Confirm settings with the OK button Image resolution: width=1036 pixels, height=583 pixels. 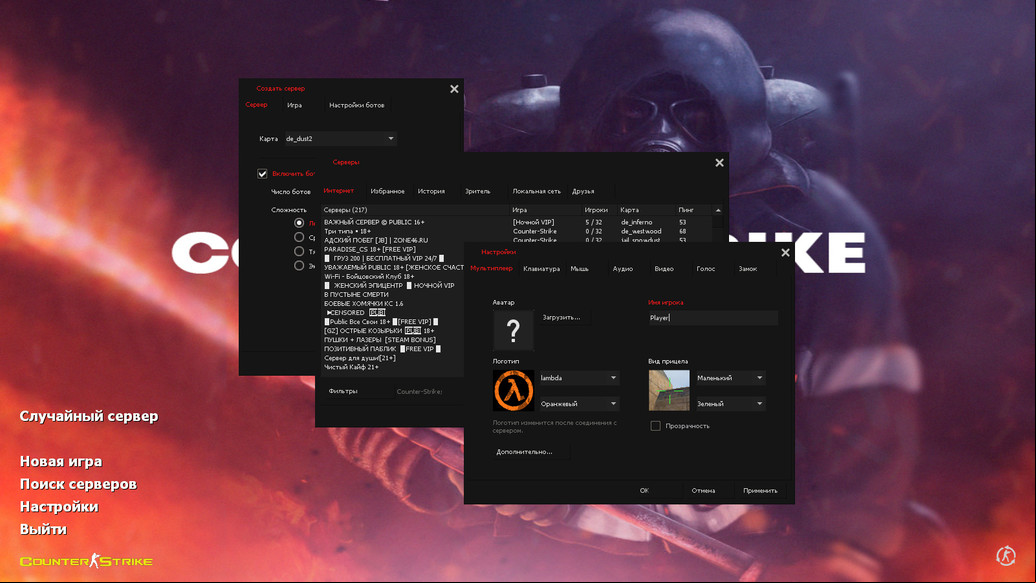[x=644, y=490]
